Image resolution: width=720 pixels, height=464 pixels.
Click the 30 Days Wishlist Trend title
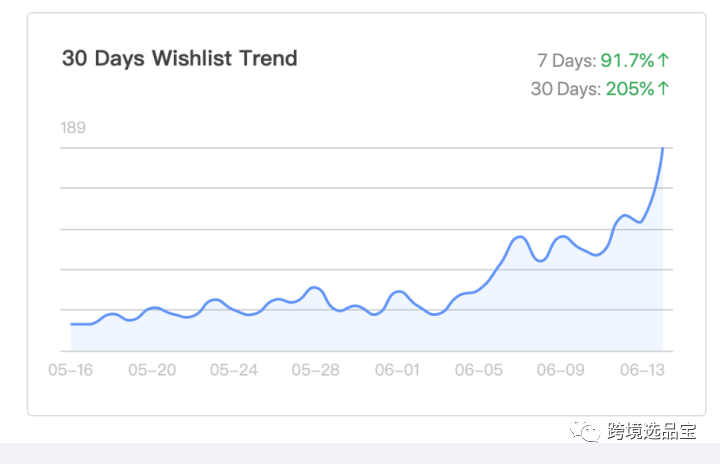pos(180,58)
